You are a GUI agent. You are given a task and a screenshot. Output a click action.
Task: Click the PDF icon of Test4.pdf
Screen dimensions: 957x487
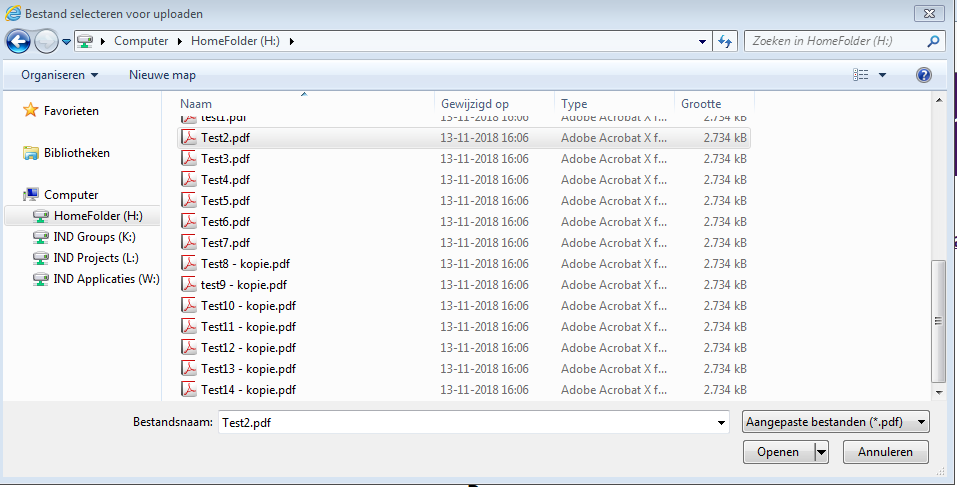(189, 179)
